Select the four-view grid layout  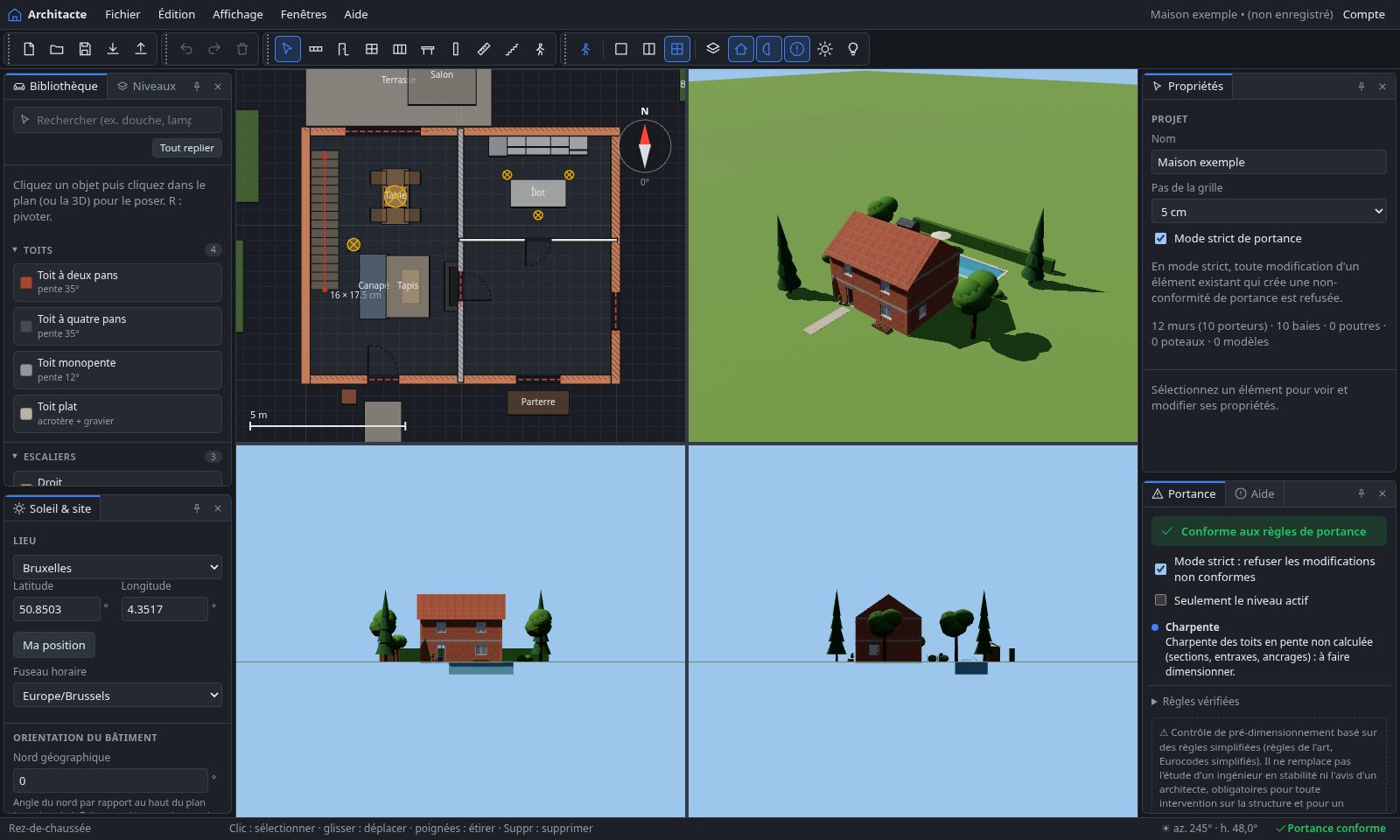(677, 49)
